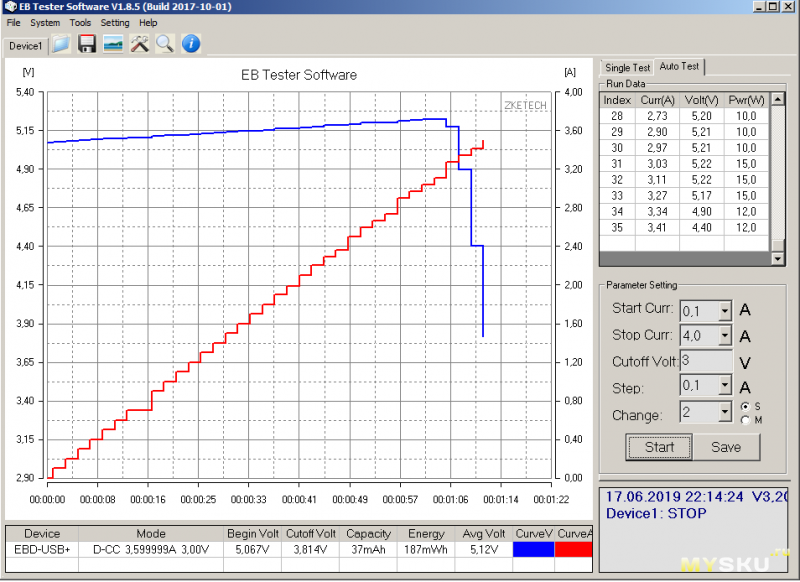Click the Volt(V) column header
Viewport: 800px width, 582px height.
[x=702, y=100]
